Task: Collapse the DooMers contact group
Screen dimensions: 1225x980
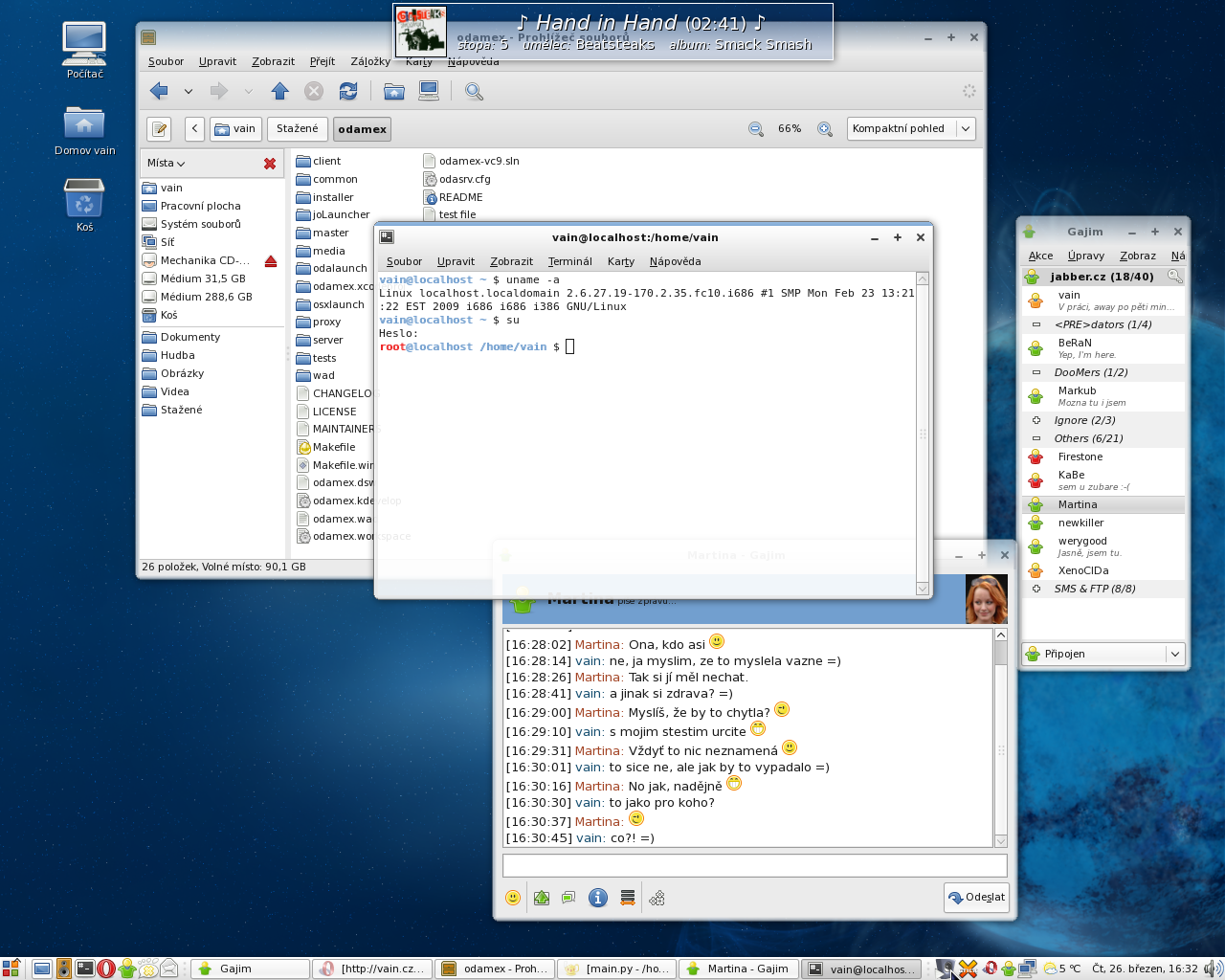Action: [1036, 372]
